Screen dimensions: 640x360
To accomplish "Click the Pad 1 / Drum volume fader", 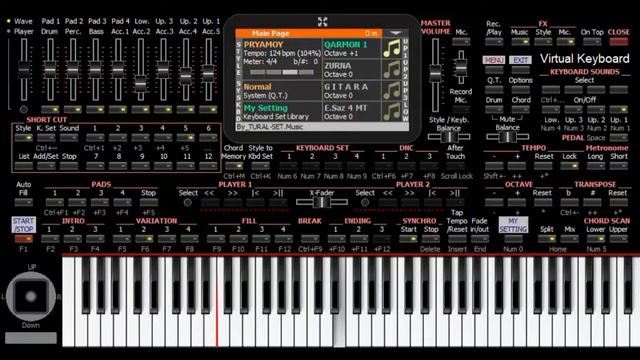I will point(50,69).
